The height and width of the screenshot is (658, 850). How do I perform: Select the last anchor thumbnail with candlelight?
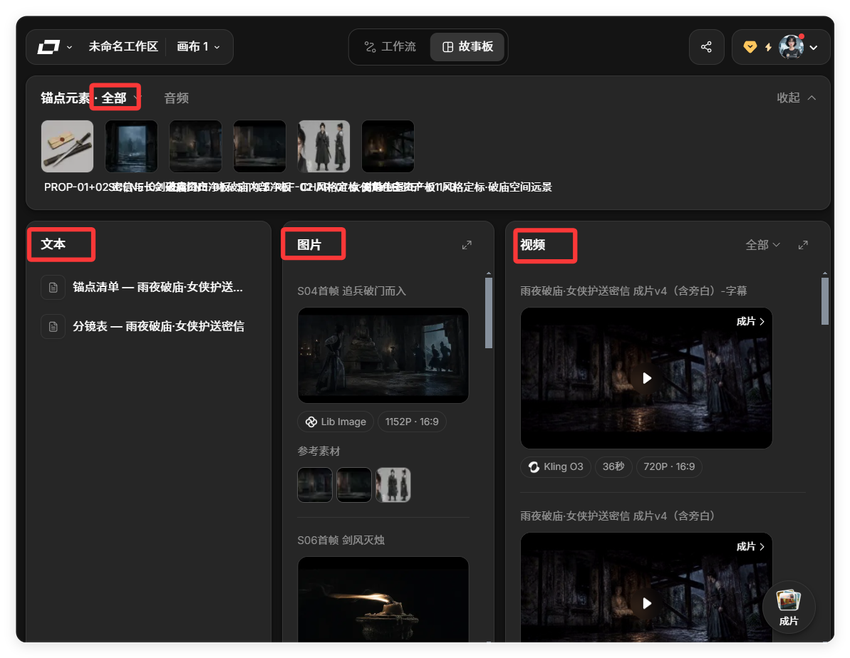pos(388,146)
